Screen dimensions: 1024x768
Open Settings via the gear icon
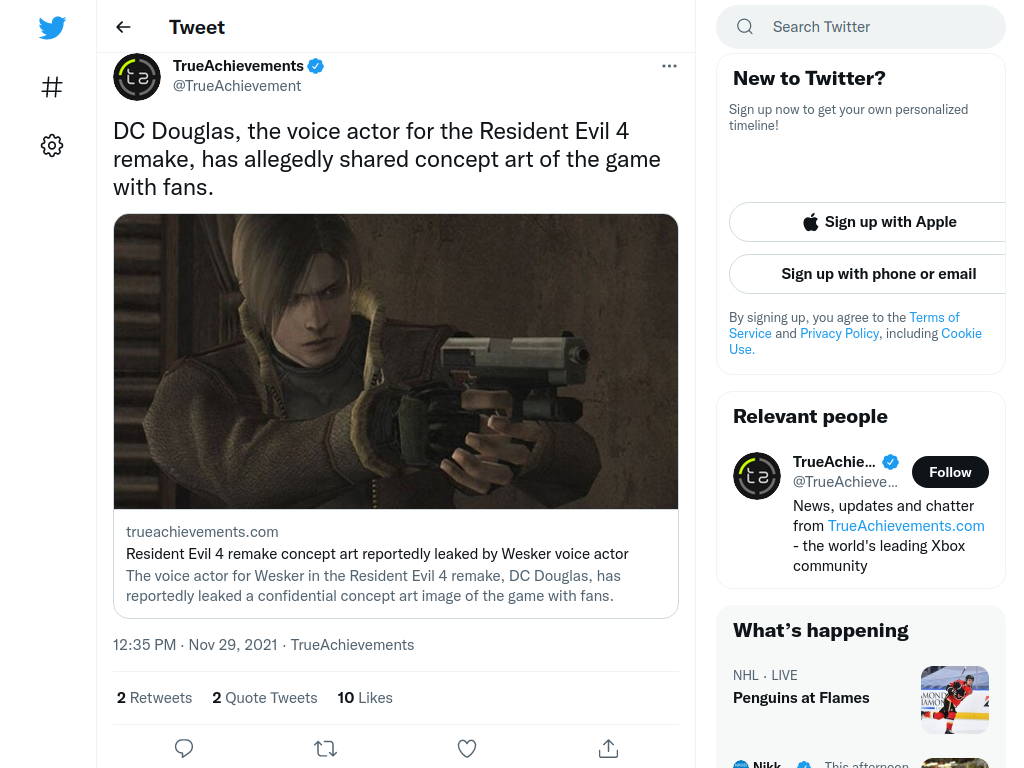click(52, 145)
